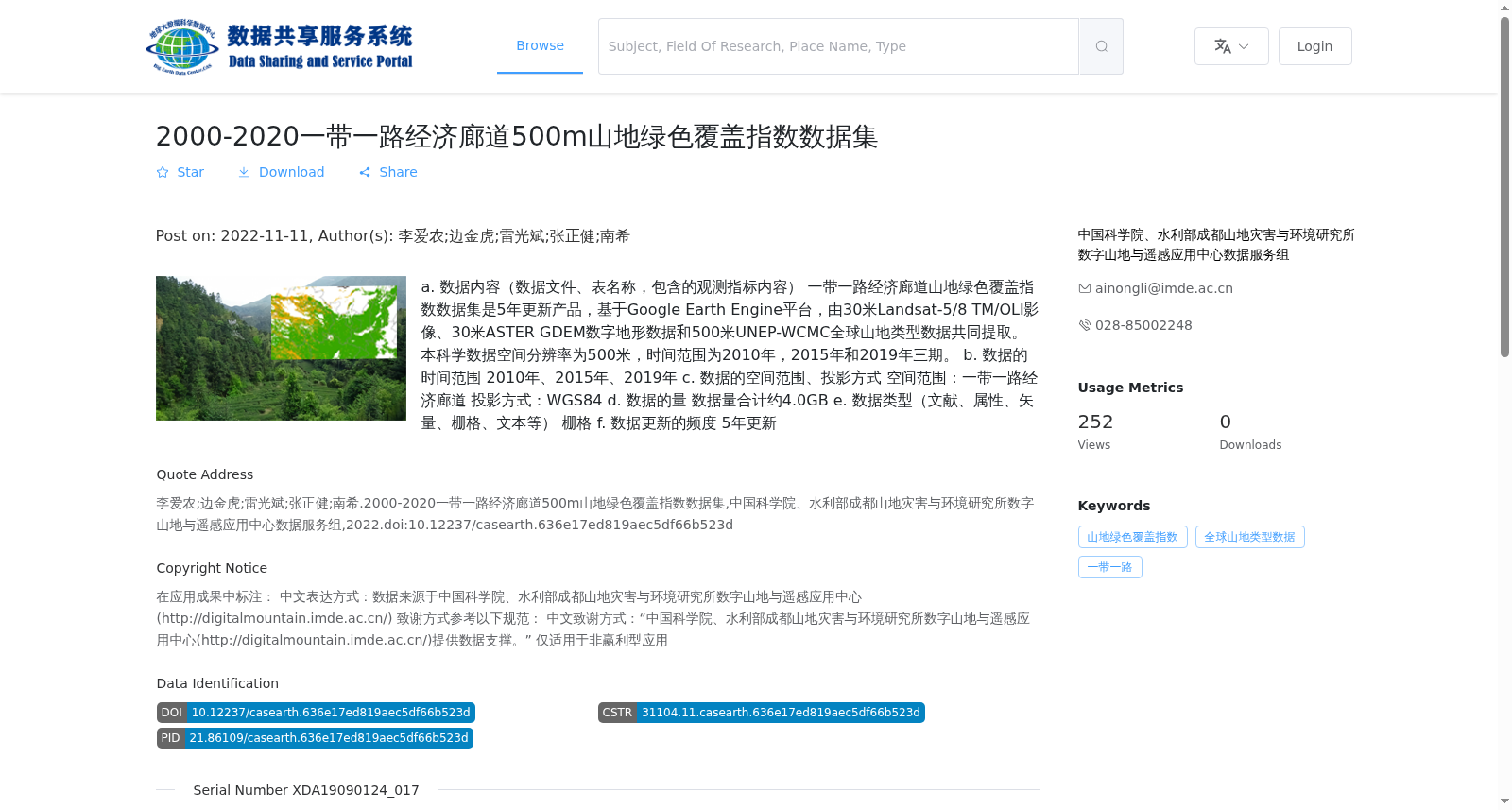Select keyword tag 山地绿色覆盖指数
The height and width of the screenshot is (810, 1512).
[1132, 537]
